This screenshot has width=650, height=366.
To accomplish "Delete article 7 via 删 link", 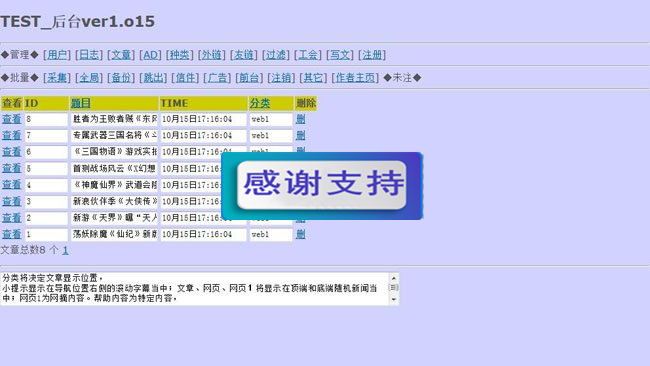I will tap(301, 135).
